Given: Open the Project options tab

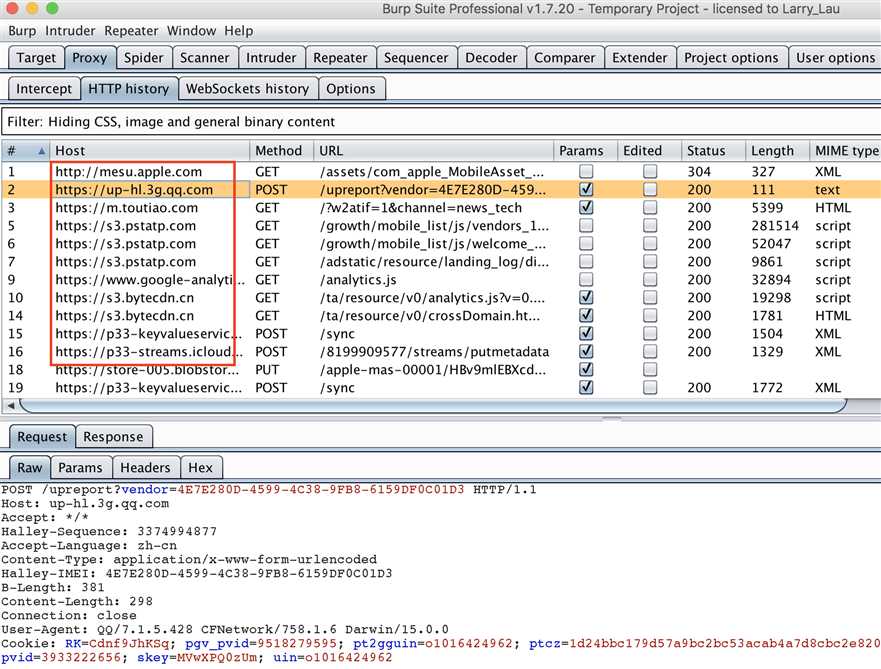Looking at the screenshot, I should click(731, 58).
